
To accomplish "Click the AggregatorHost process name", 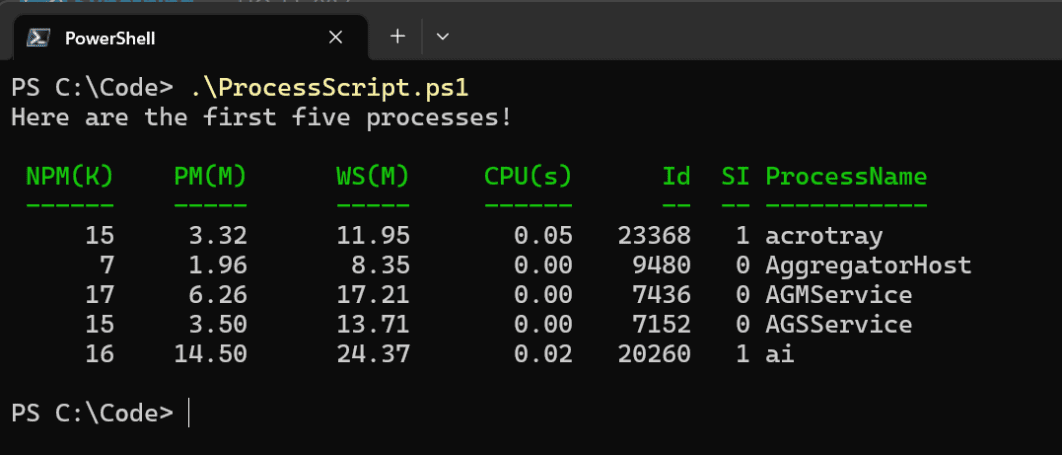I will (x=868, y=265).
